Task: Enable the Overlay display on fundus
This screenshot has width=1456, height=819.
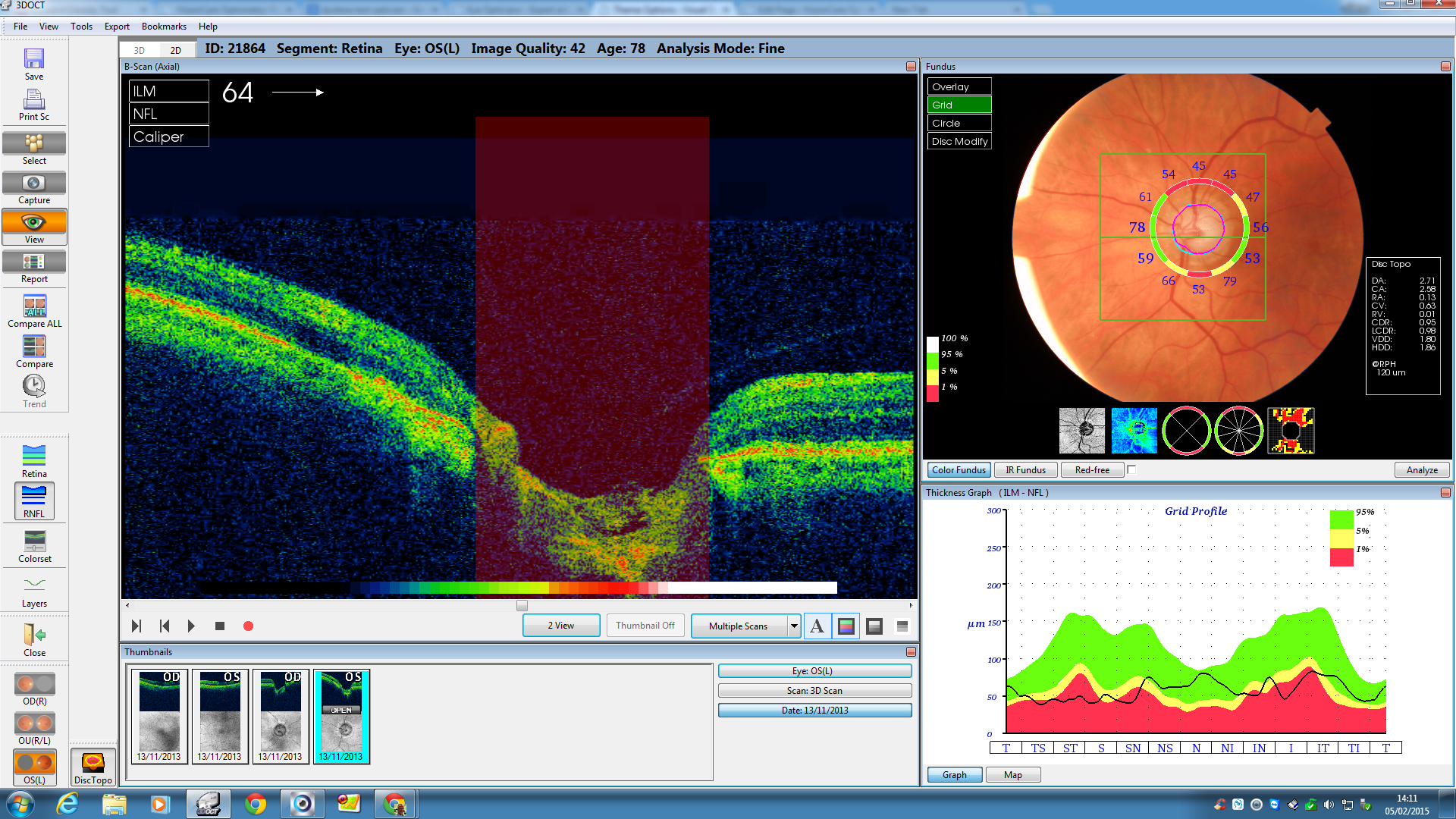Action: click(959, 86)
